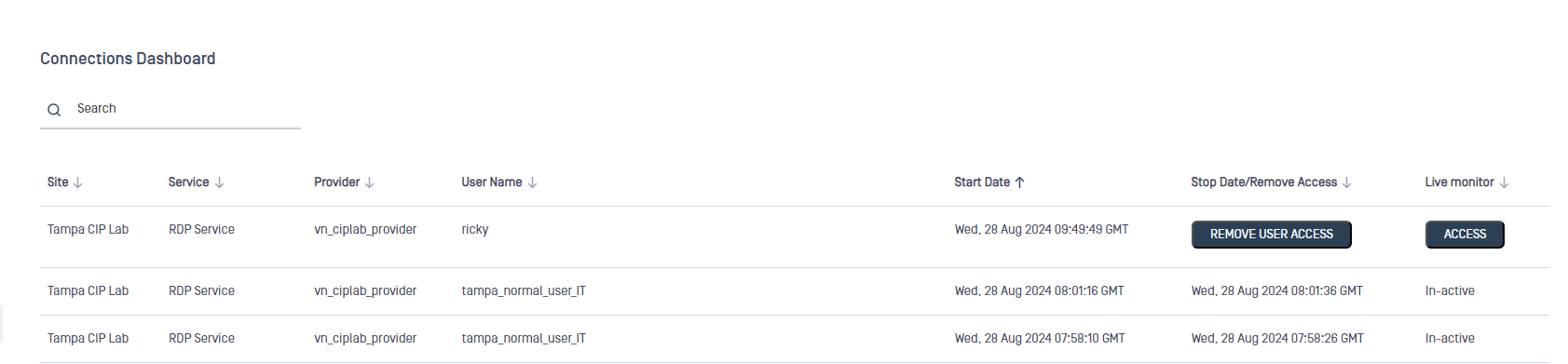Sort by User Name arrow icon
Screen dimensions: 1568x364
533,182
